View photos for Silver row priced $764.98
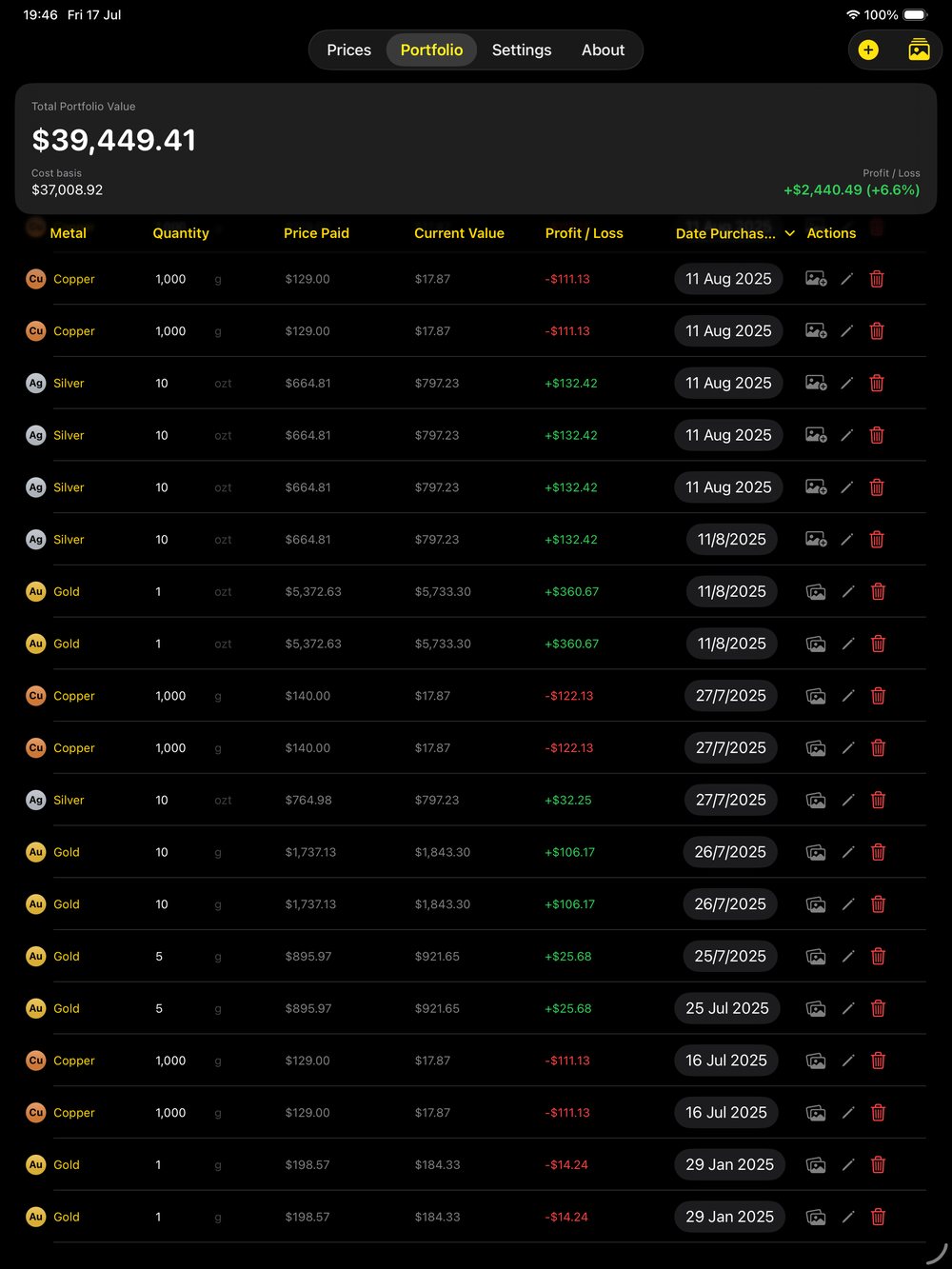The width and height of the screenshot is (952, 1269). coord(816,800)
